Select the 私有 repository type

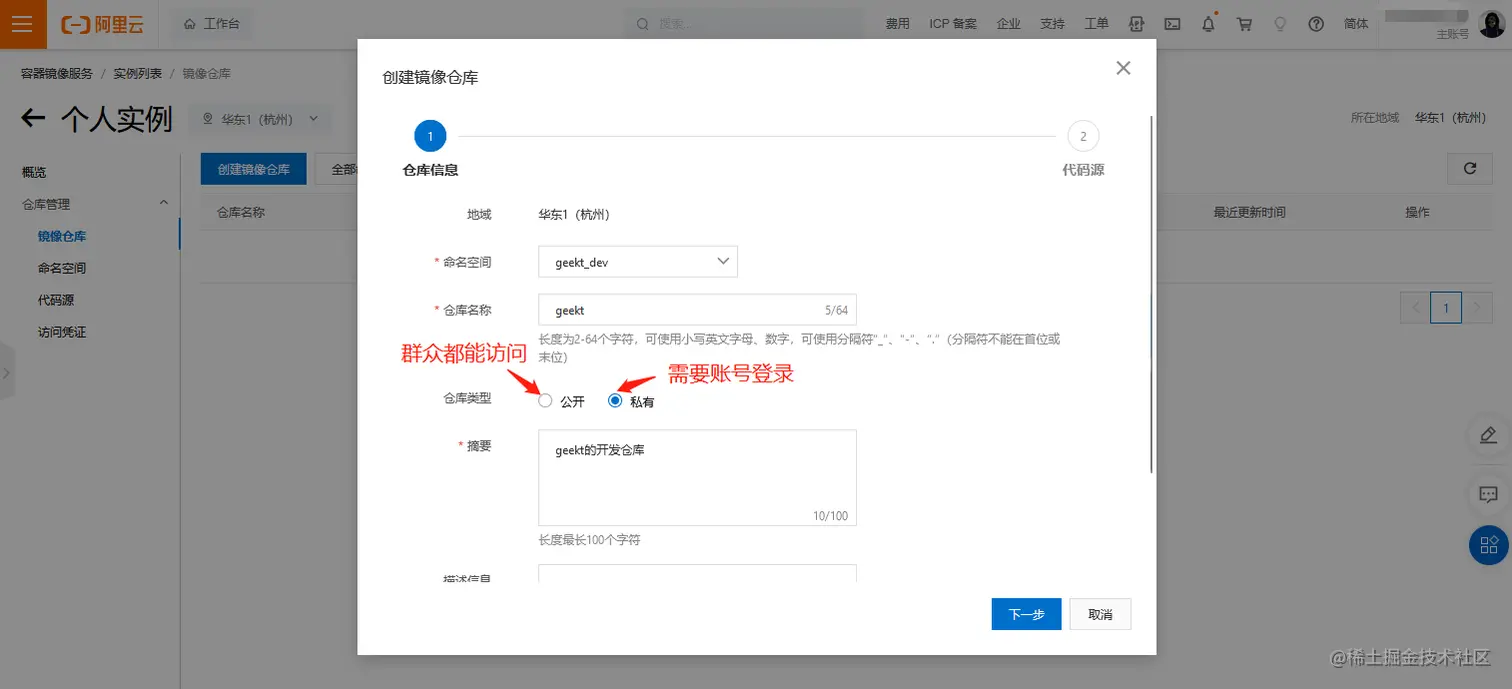click(x=615, y=401)
